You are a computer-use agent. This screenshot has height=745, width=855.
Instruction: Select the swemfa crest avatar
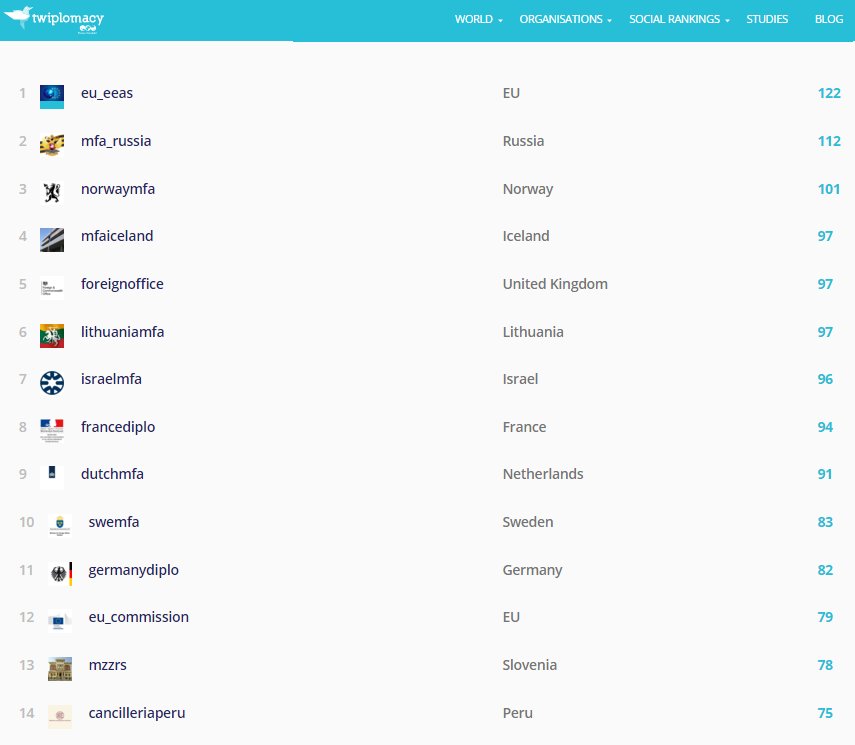[59, 526]
